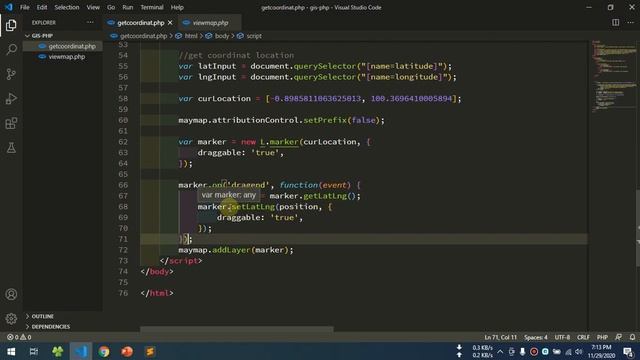Click the split editor icon
Viewport: 640px width, 360px height.
pyautogui.click(x=616, y=22)
